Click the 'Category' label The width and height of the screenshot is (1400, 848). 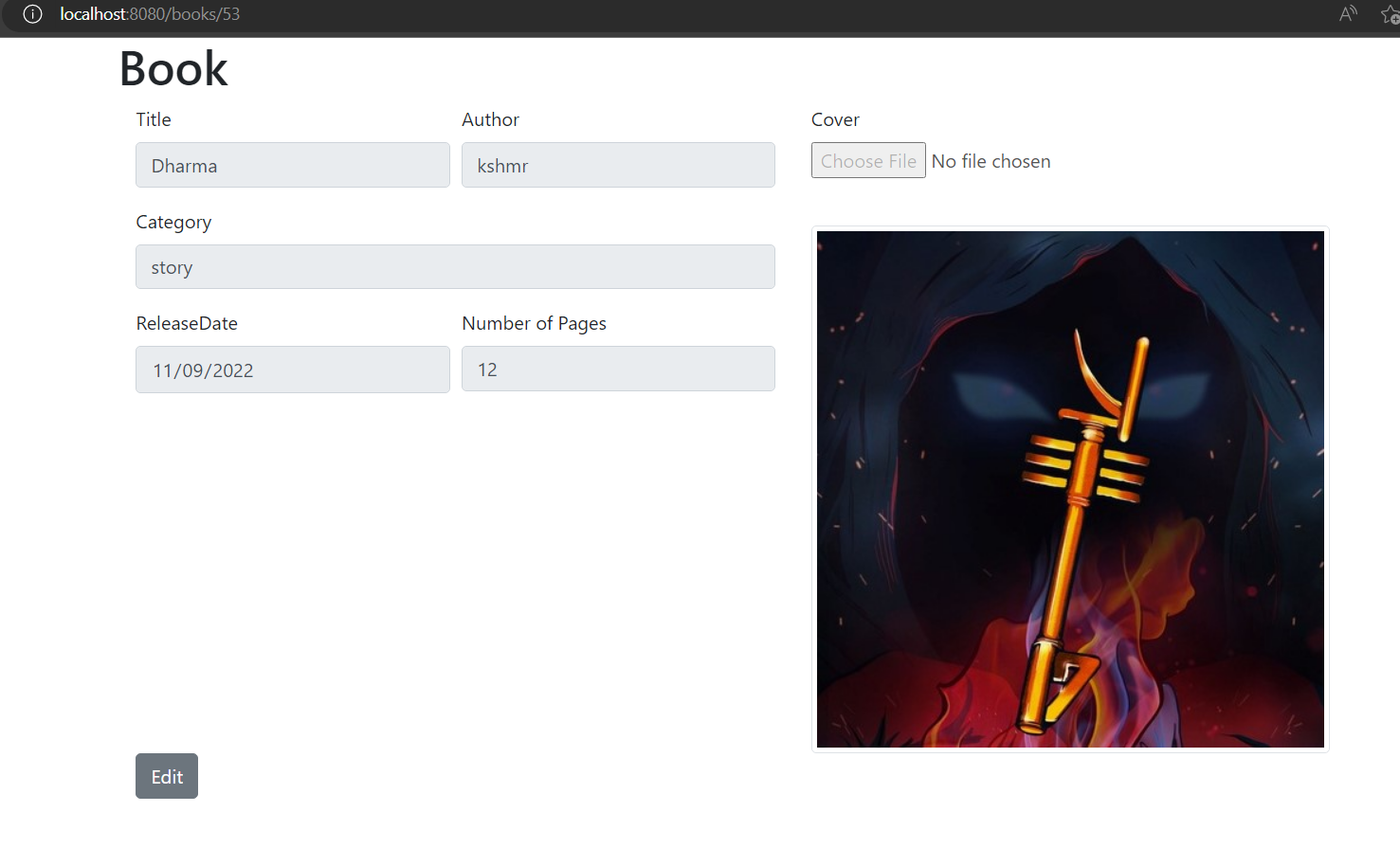(173, 222)
